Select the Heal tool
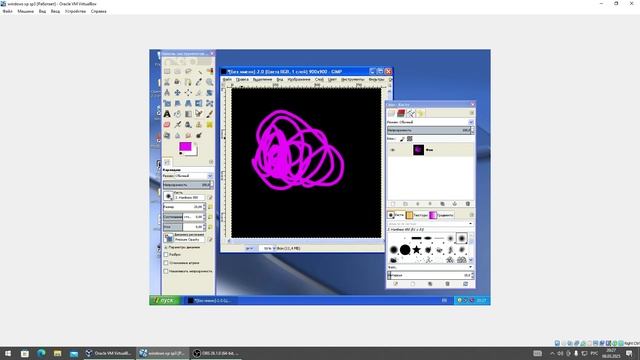Image resolution: width=640 pixels, height=360 pixels. tap(209, 124)
